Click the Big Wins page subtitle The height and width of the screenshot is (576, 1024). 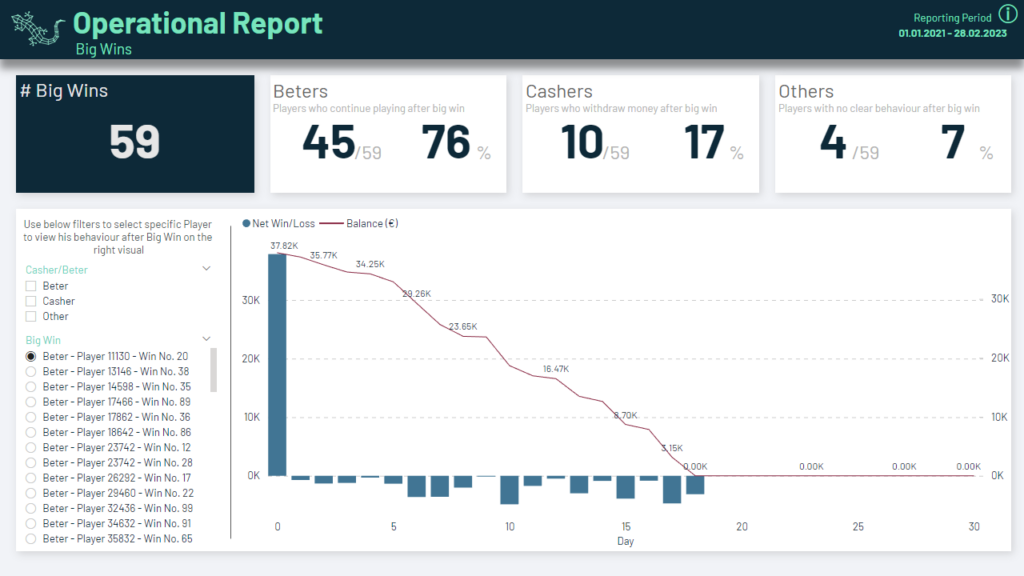pyautogui.click(x=103, y=49)
